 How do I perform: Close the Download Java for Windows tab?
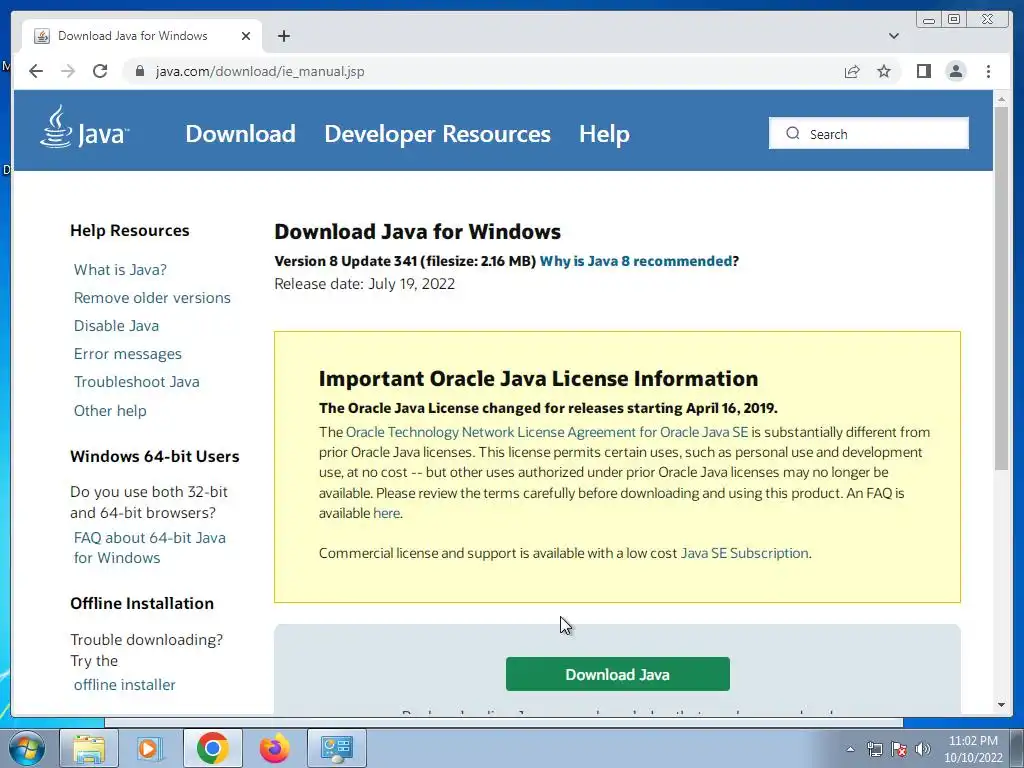(246, 36)
